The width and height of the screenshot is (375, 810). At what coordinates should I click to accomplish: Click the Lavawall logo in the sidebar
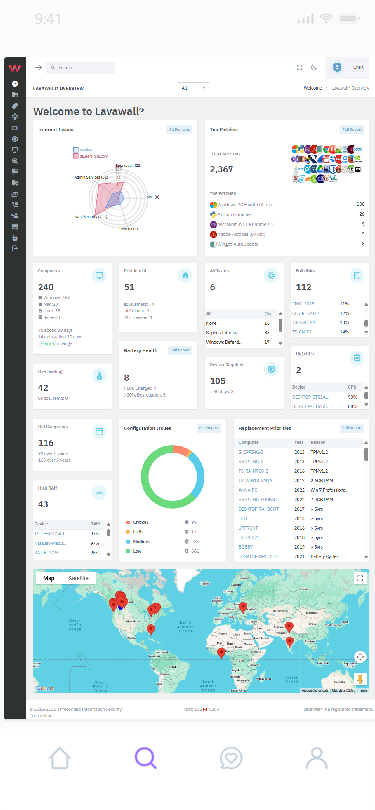(15, 68)
